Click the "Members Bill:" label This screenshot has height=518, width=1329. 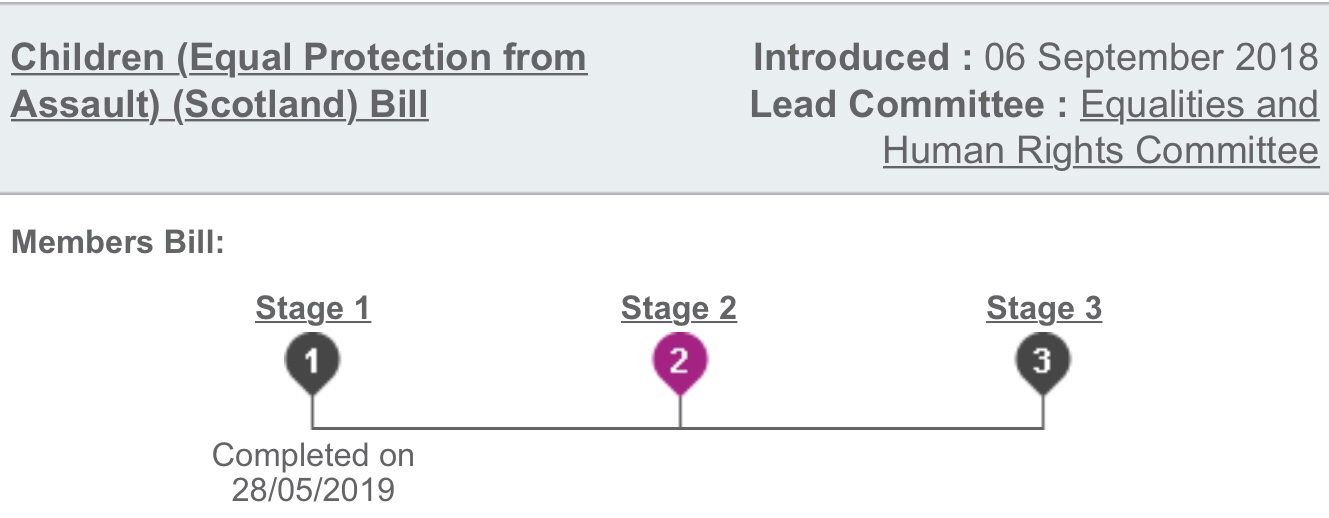(x=118, y=243)
